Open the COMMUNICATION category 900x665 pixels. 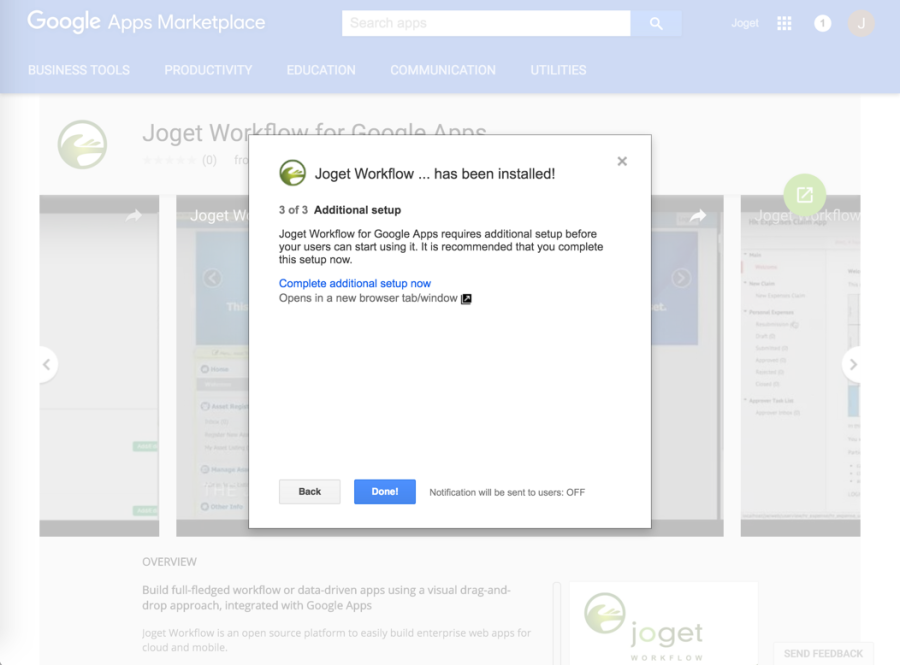443,70
